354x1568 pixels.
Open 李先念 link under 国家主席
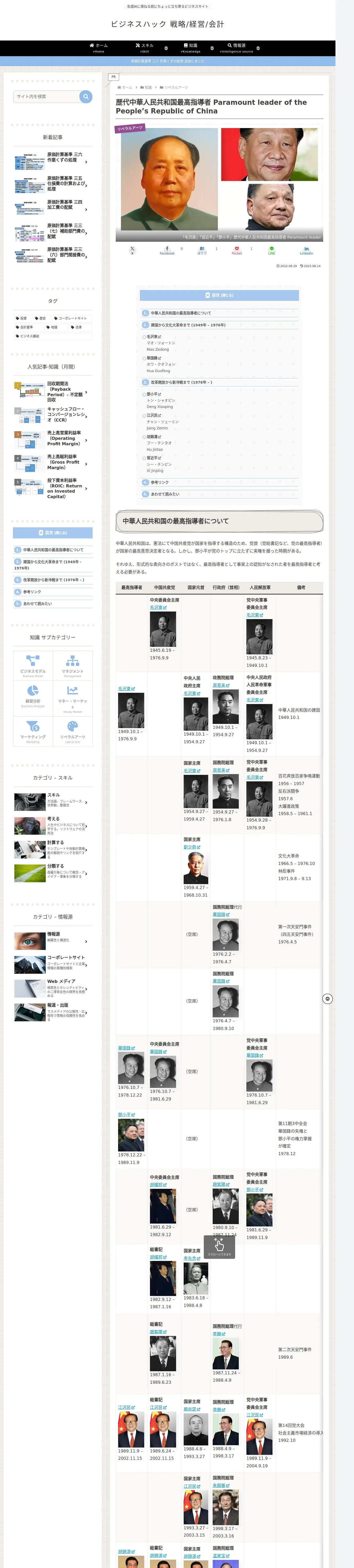[191, 1258]
